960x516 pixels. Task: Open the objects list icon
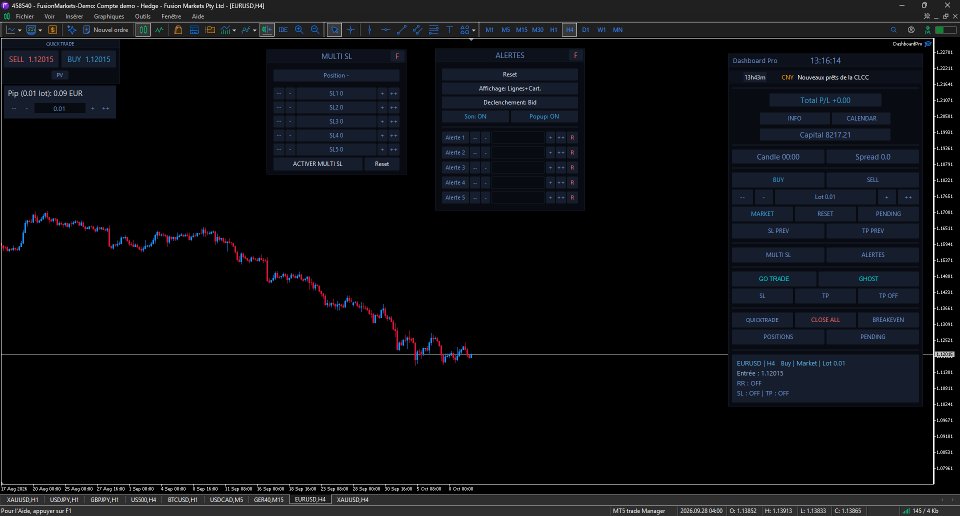[x=246, y=29]
